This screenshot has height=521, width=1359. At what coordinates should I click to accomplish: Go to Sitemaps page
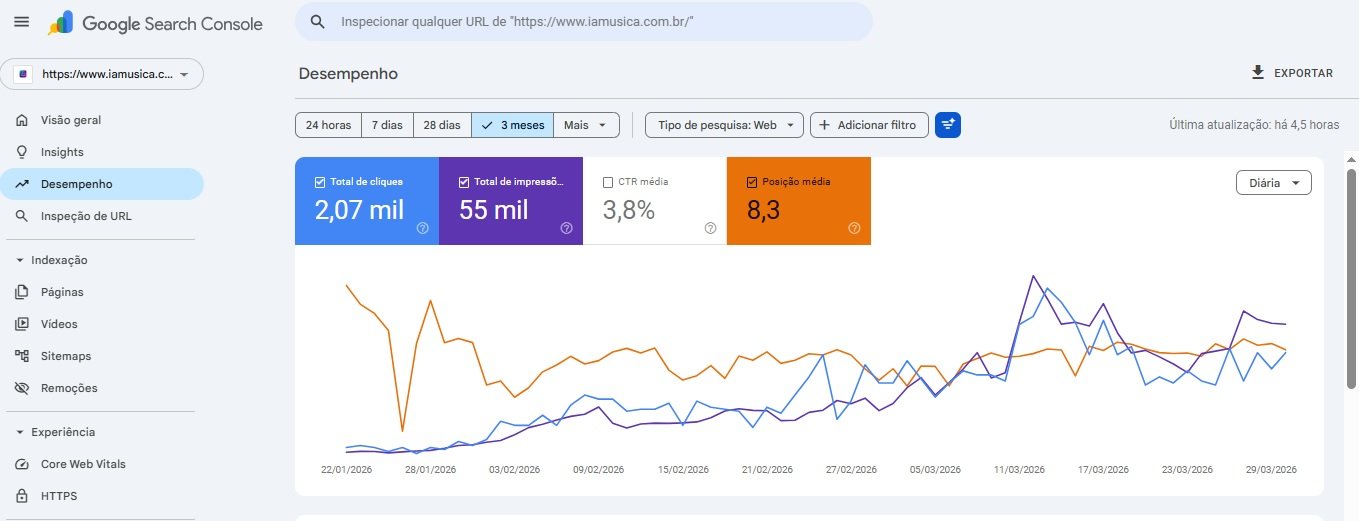[x=66, y=356]
